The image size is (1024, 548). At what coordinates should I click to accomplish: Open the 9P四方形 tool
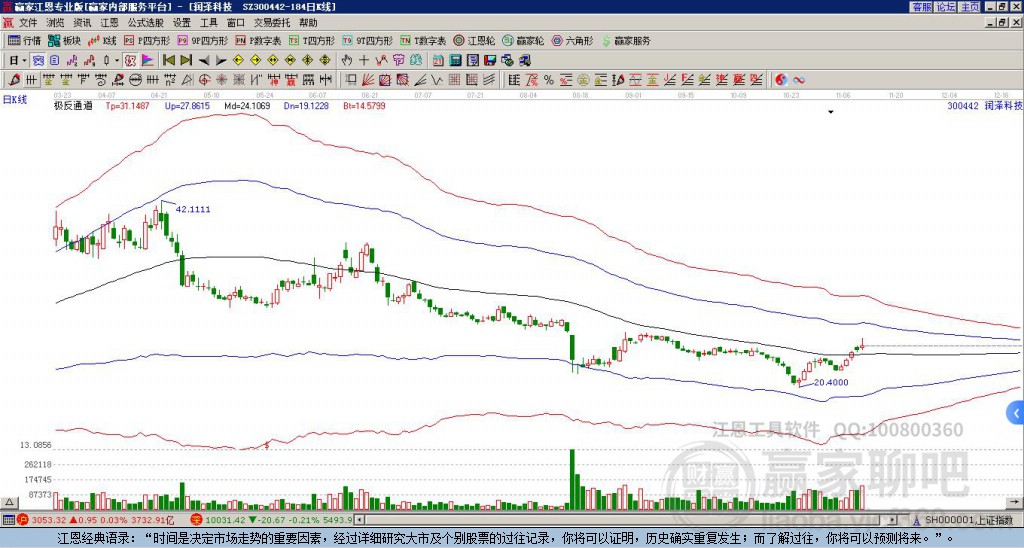coord(202,40)
